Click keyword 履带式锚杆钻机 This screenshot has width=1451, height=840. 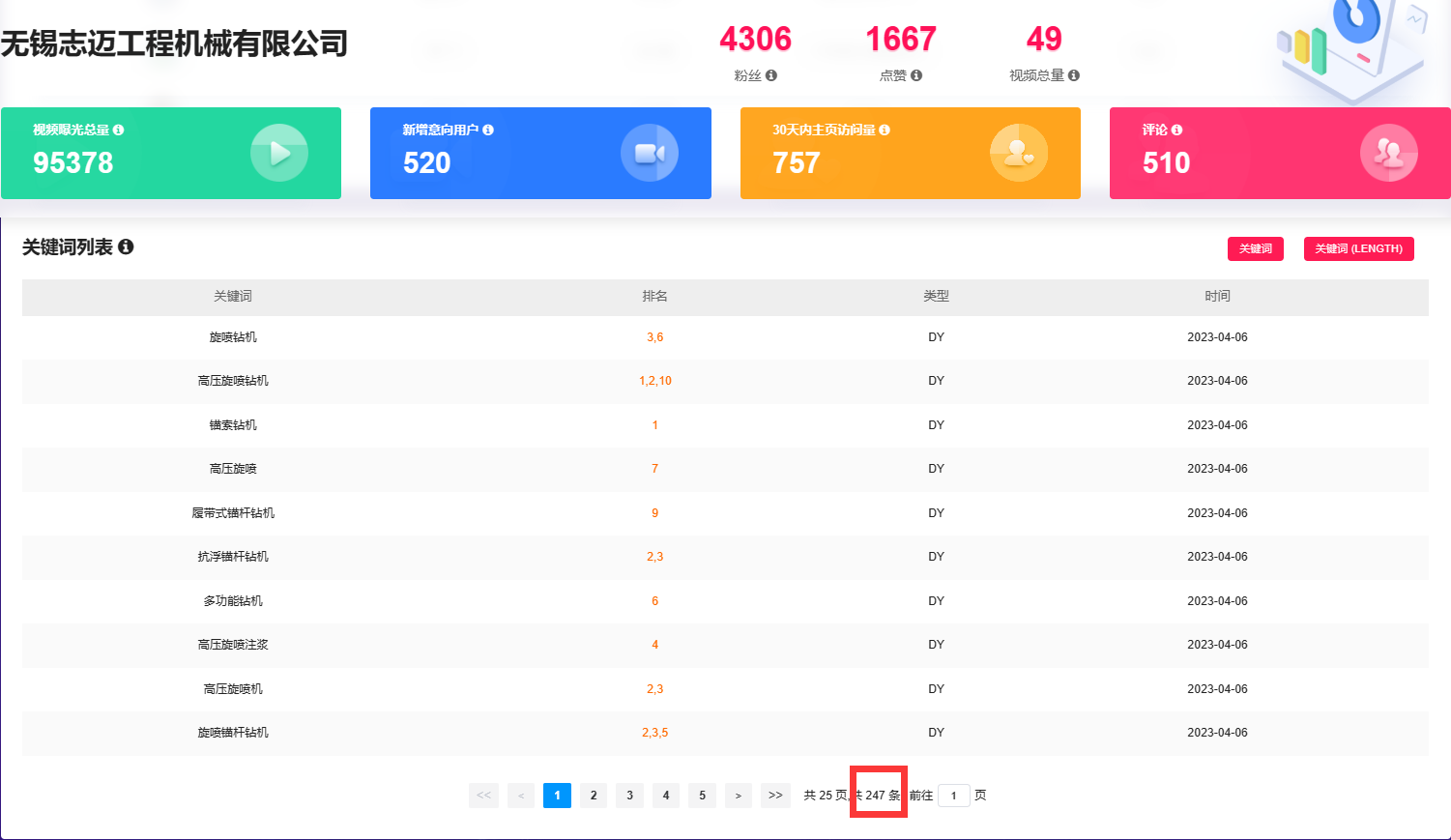(233, 513)
